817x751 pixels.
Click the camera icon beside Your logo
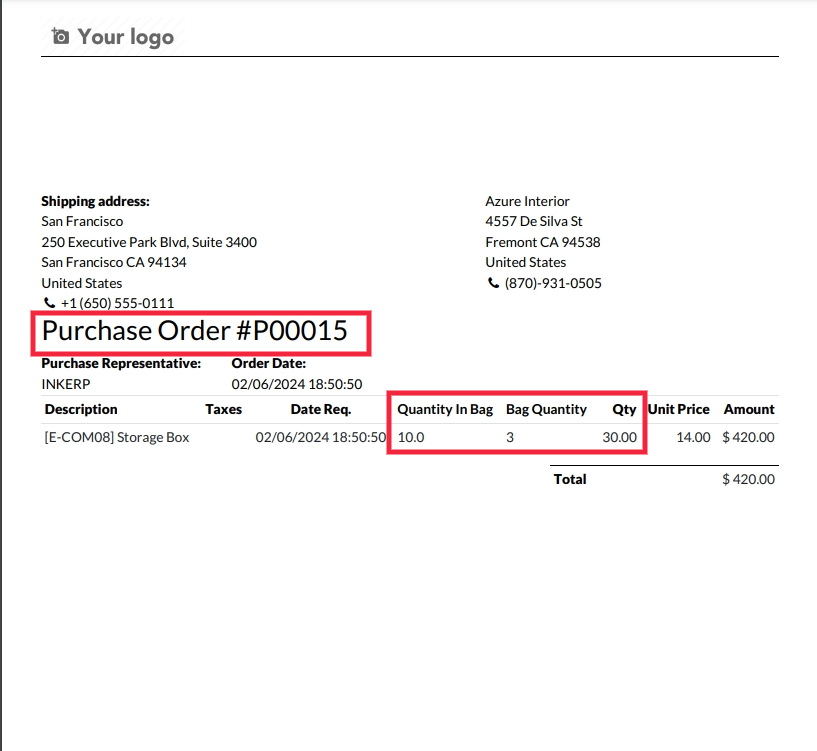pyautogui.click(x=60, y=36)
